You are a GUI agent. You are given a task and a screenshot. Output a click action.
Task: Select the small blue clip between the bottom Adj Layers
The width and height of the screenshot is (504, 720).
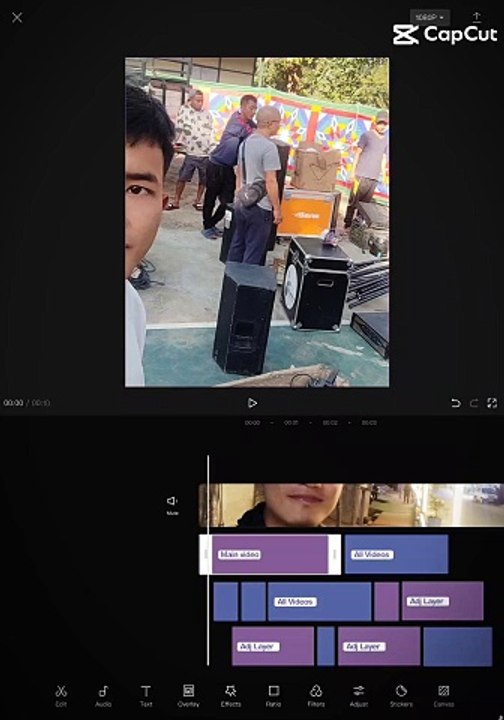[x=326, y=647]
